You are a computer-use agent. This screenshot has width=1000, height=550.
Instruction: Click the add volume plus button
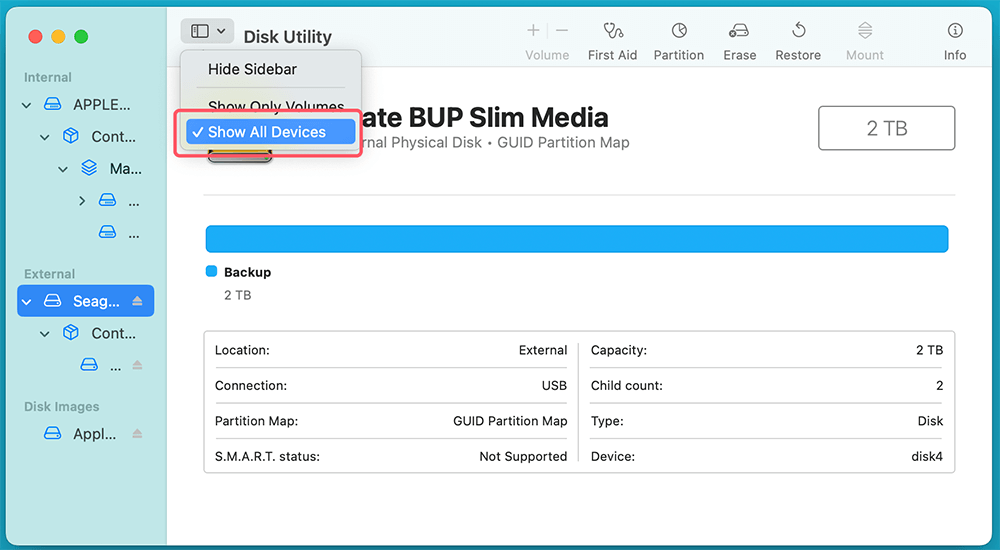coord(533,31)
